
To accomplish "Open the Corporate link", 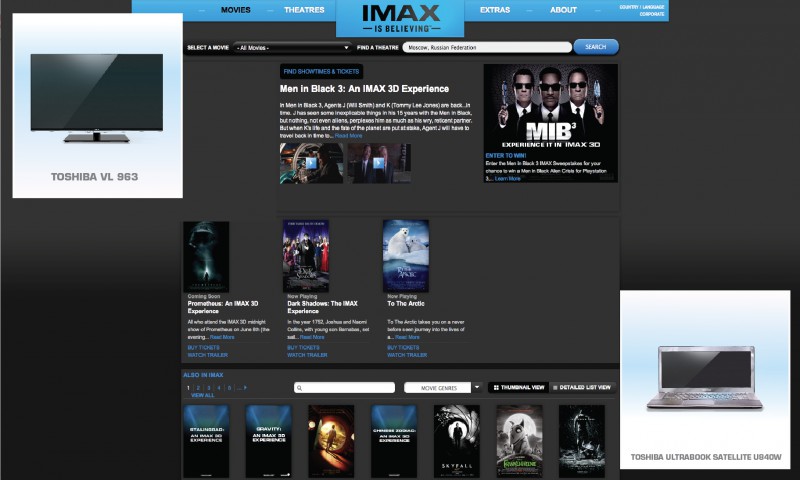I will coord(652,14).
